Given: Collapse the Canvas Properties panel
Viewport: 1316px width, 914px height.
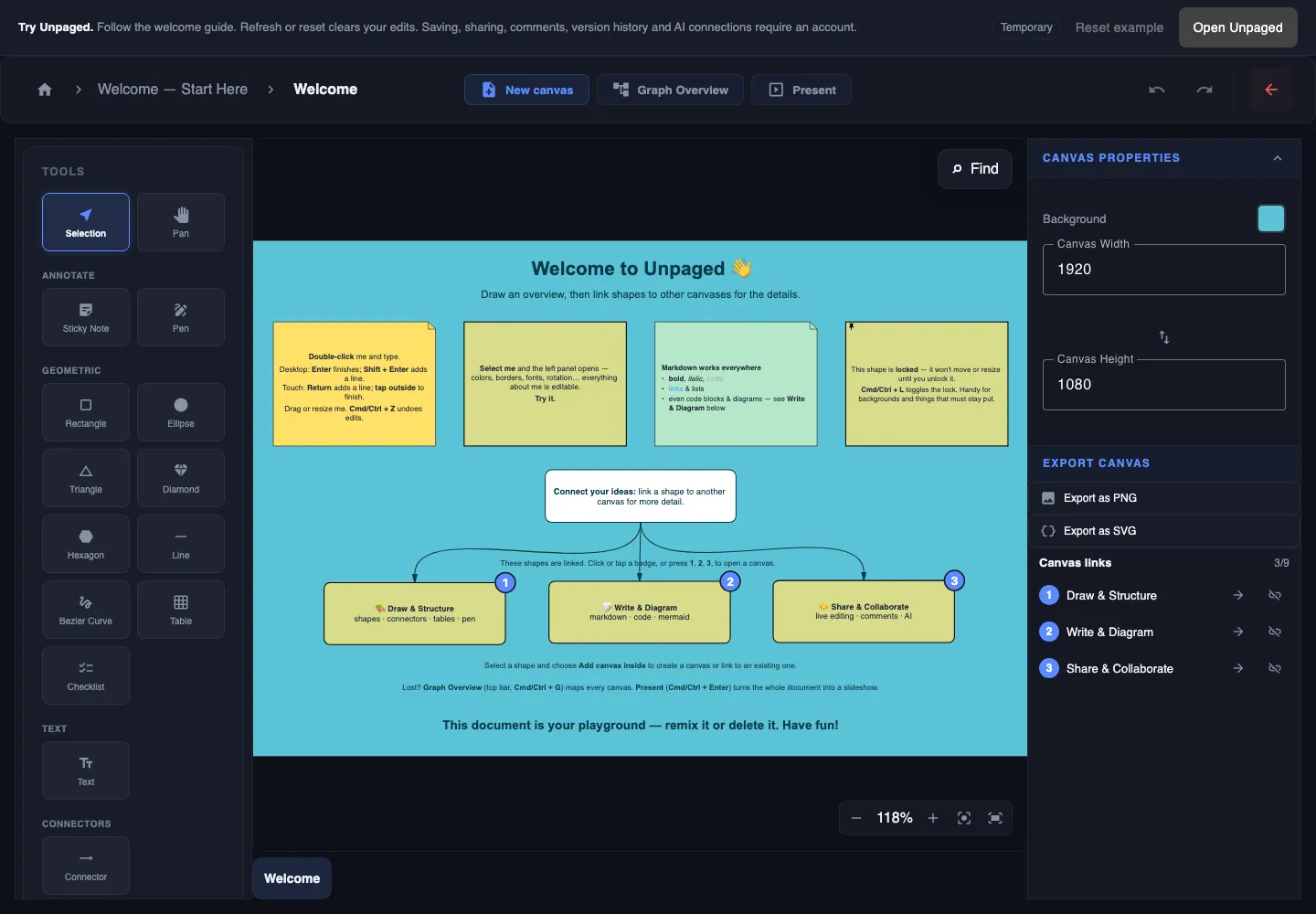Looking at the screenshot, I should [x=1278, y=158].
